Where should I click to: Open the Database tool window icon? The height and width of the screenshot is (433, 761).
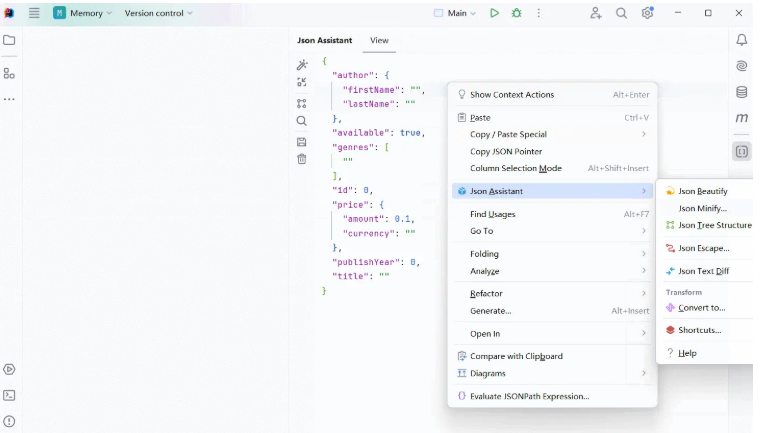(742, 92)
